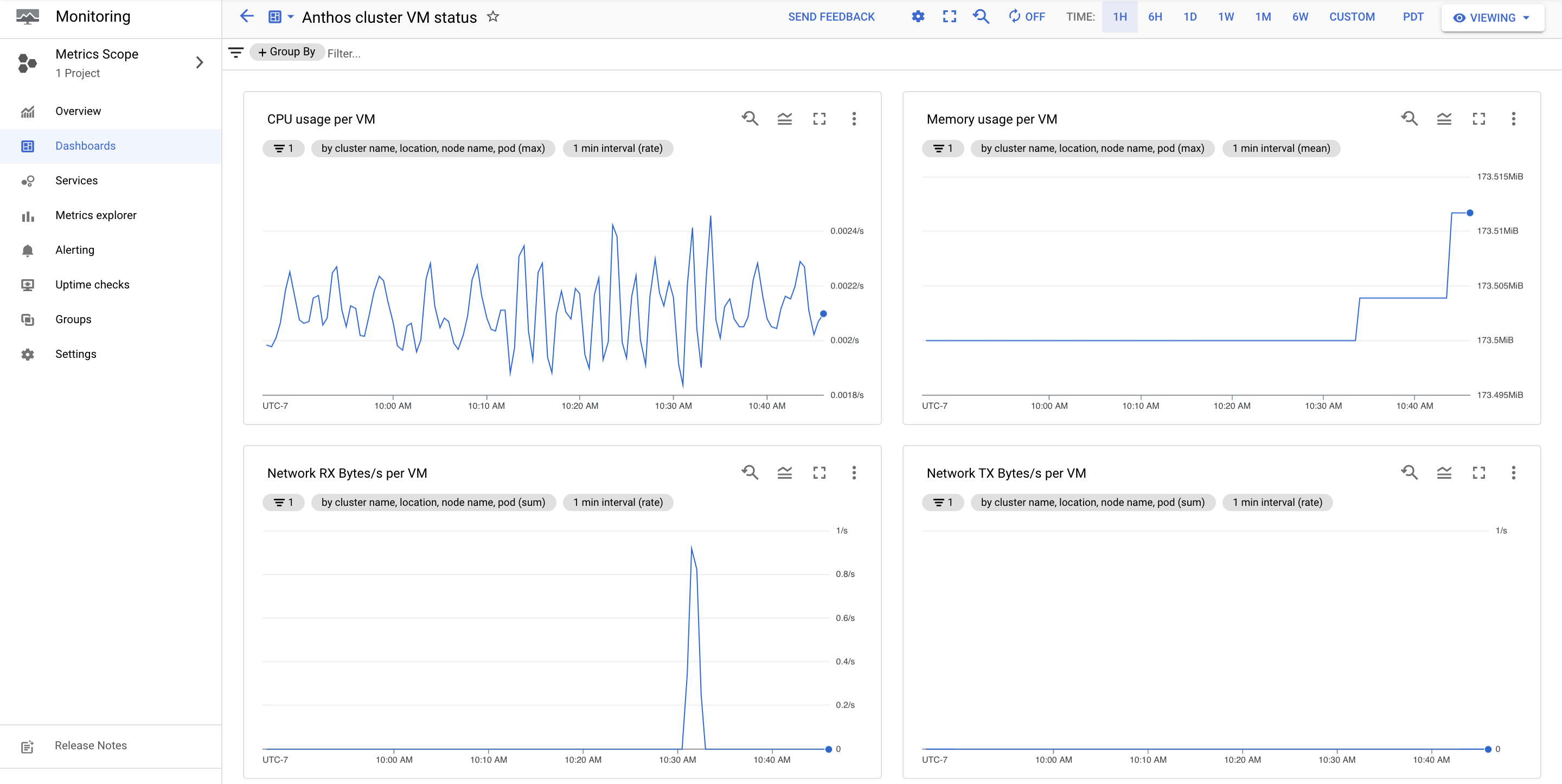Click the back navigation arrow
Viewport: 1562px width, 784px height.
pos(247,17)
